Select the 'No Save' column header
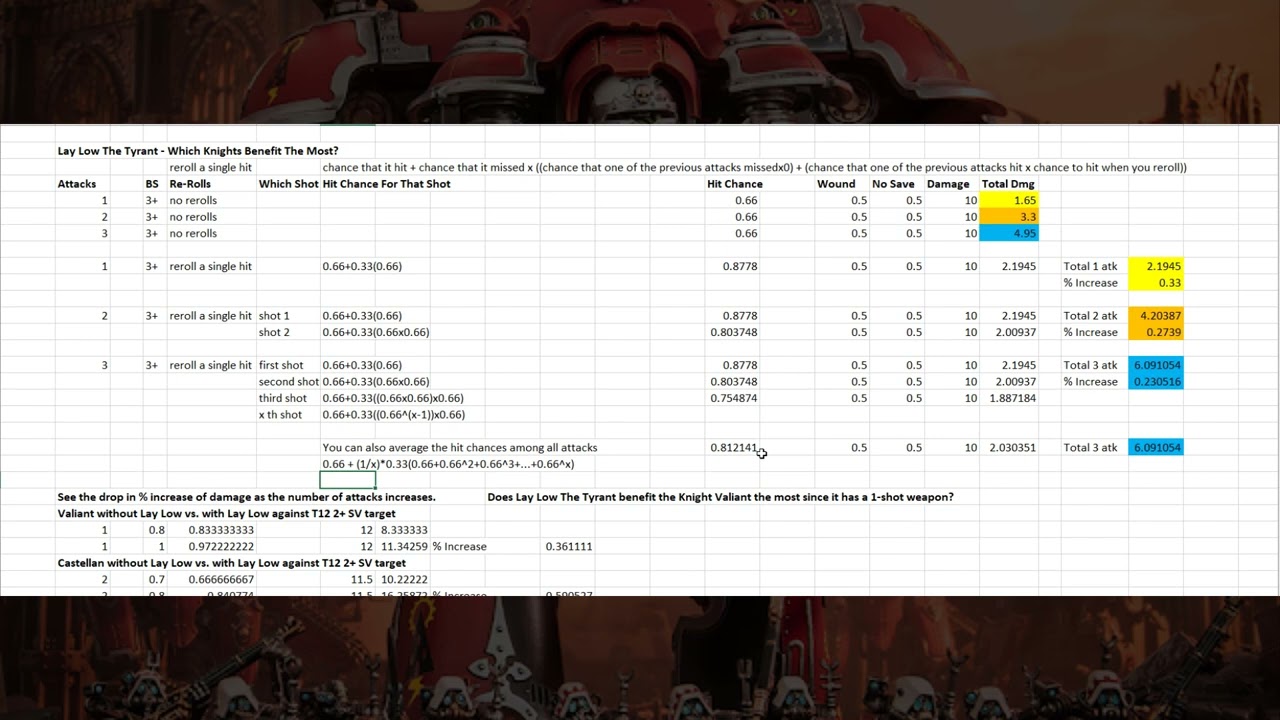The height and width of the screenshot is (720, 1280). click(894, 184)
